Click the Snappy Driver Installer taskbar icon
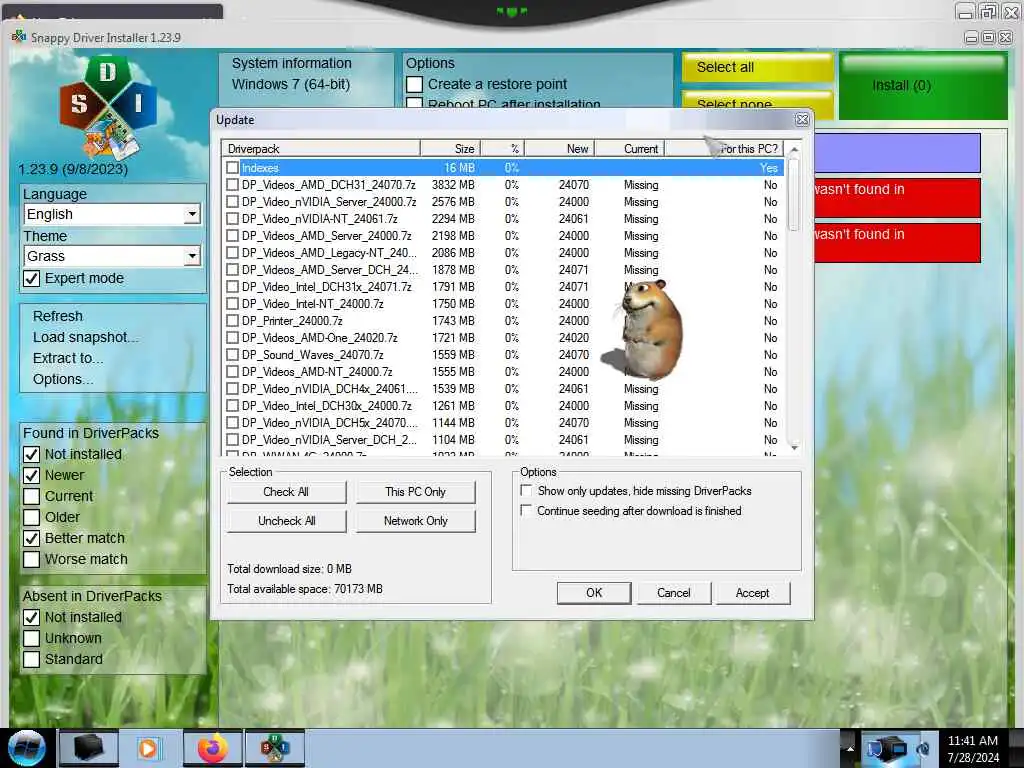Screen dimensions: 1024x768 pyautogui.click(x=275, y=748)
